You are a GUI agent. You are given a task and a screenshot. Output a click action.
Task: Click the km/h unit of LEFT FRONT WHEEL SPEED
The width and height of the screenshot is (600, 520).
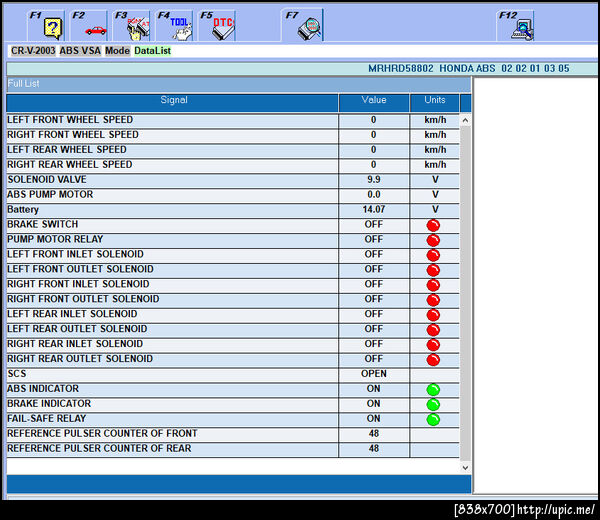click(435, 120)
